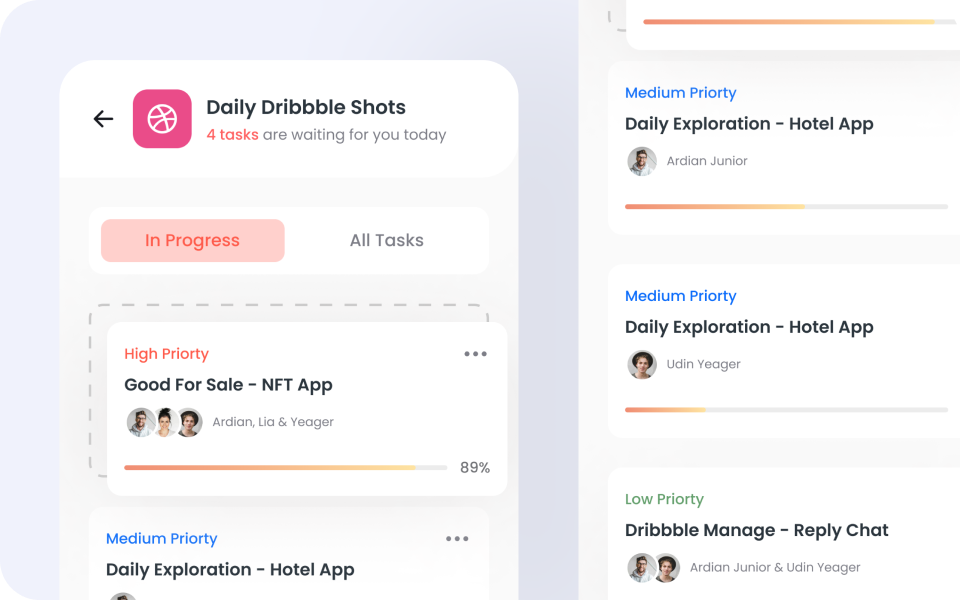Click the 89% progress bar
Viewport: 960px width, 600px height.
[x=285, y=468]
